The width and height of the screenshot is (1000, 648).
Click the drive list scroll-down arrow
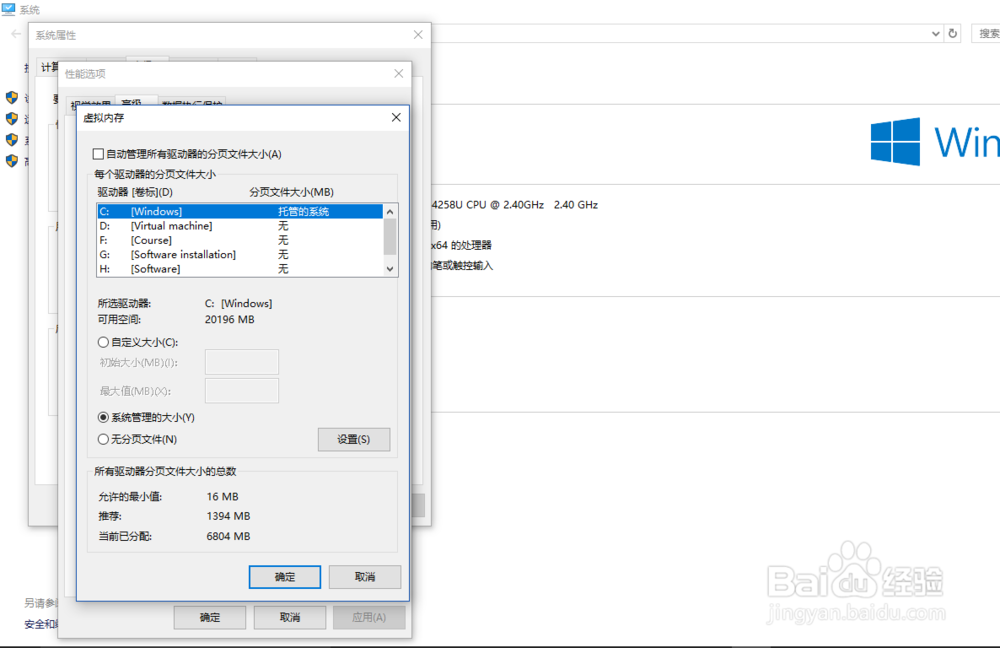pyautogui.click(x=390, y=269)
